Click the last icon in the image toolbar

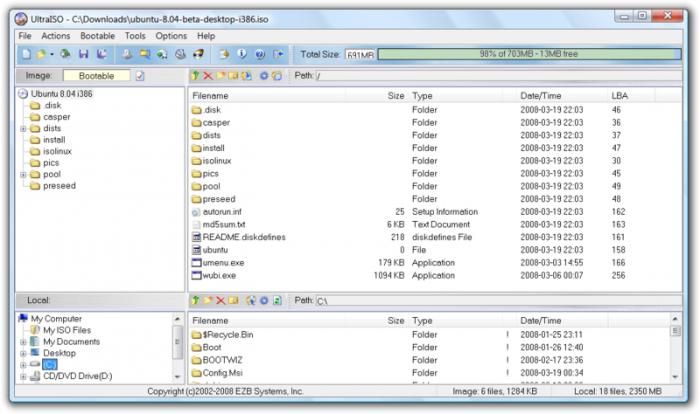pos(277,76)
